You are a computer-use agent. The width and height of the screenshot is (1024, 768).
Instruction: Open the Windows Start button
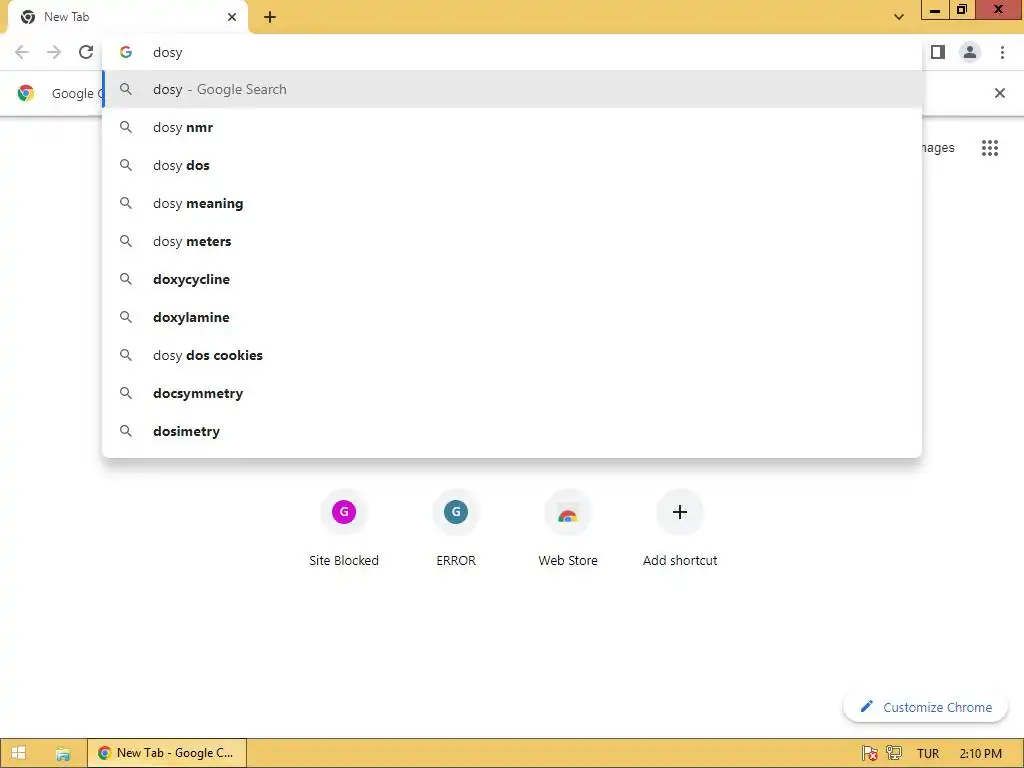point(18,753)
